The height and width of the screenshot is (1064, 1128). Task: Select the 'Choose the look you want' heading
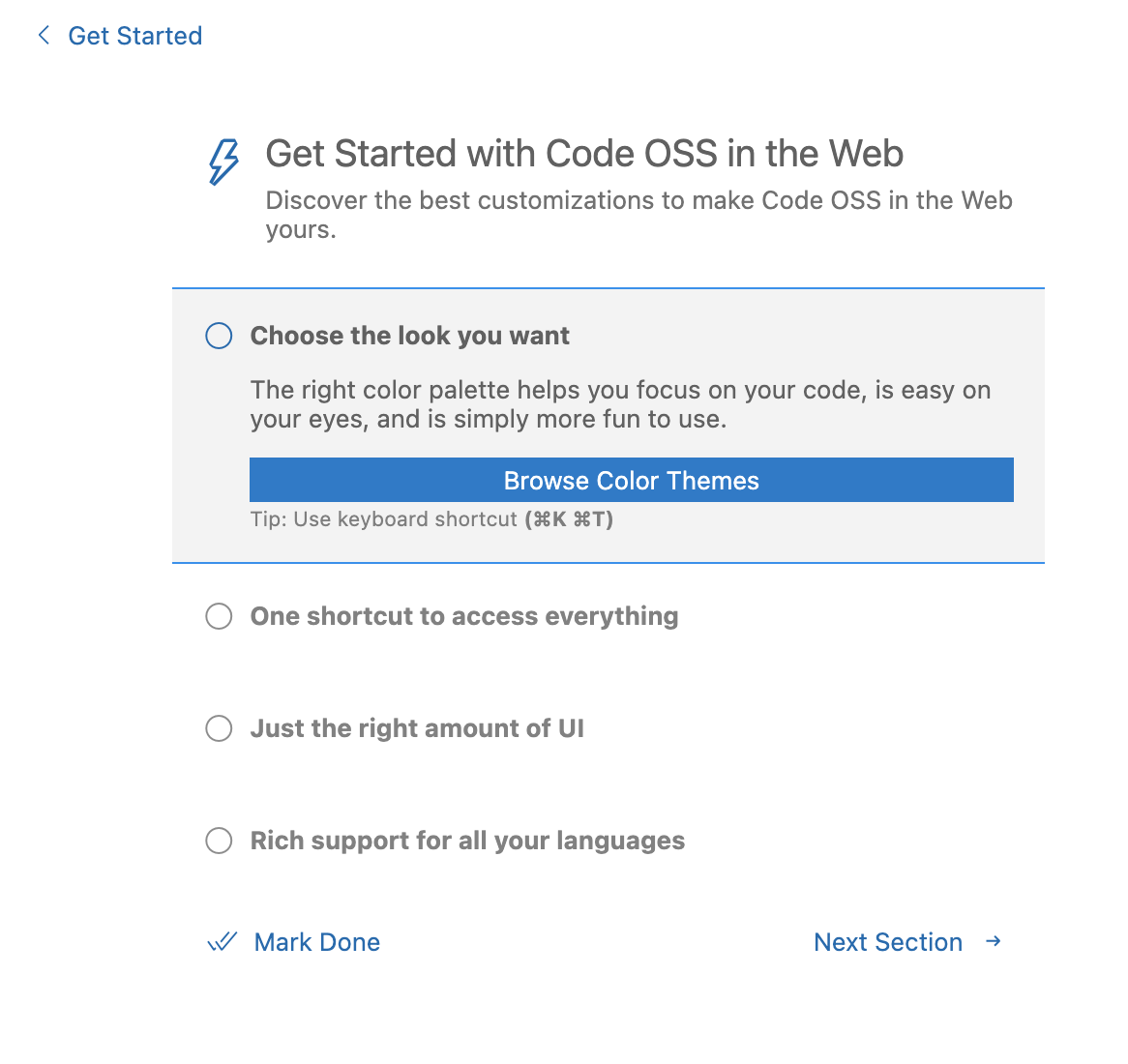click(x=409, y=336)
